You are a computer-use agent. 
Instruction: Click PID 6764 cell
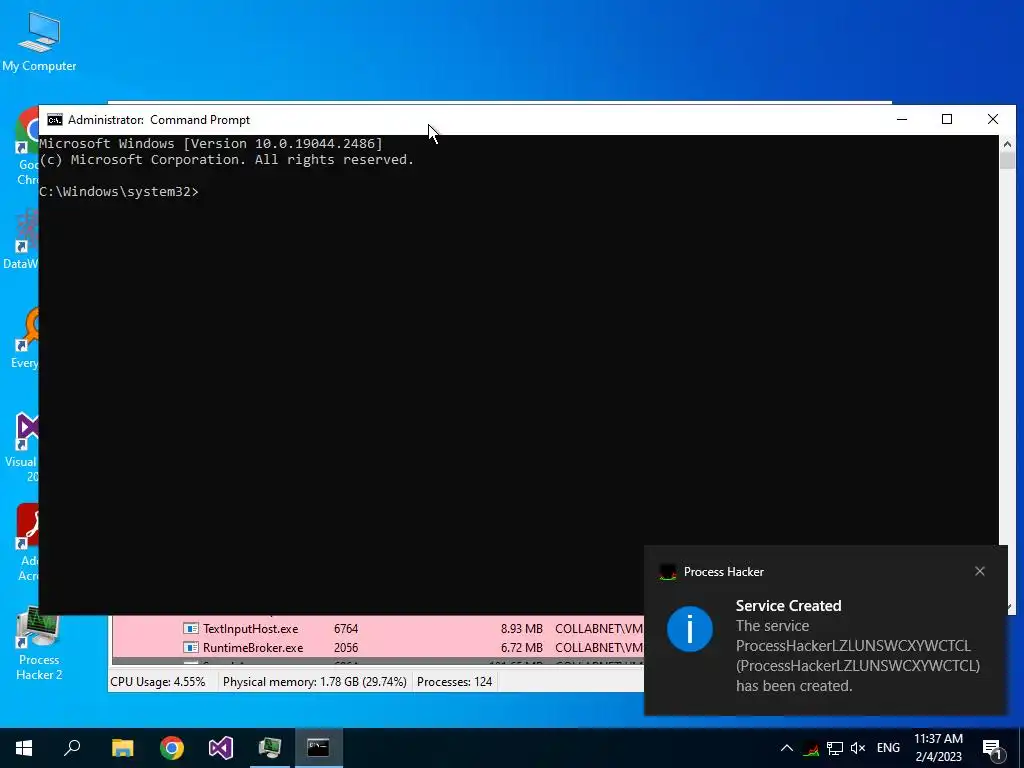pos(345,628)
